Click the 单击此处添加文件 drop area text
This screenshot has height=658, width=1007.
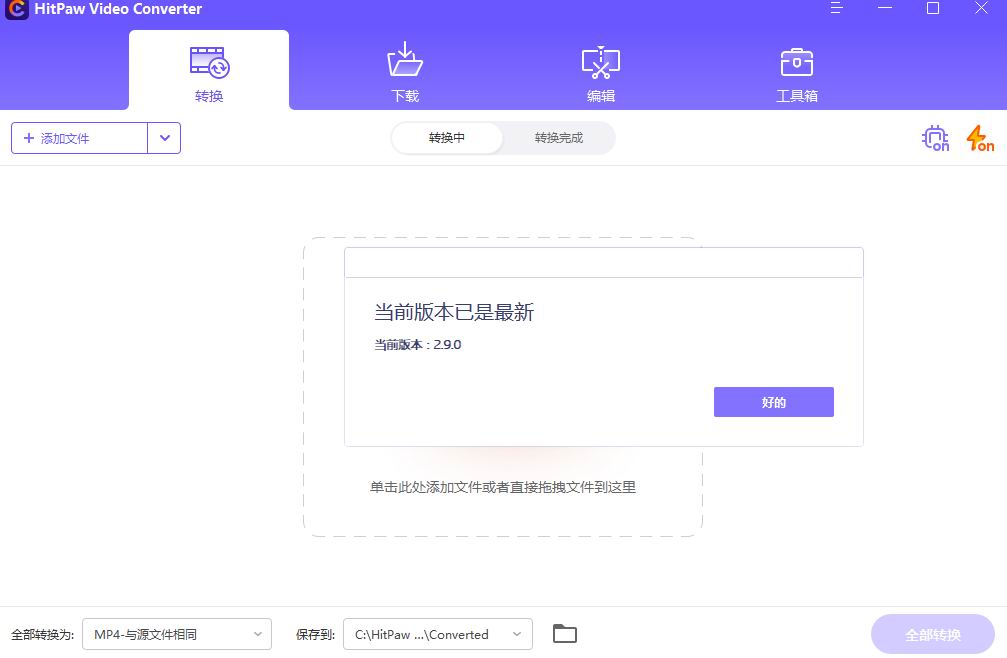point(503,487)
